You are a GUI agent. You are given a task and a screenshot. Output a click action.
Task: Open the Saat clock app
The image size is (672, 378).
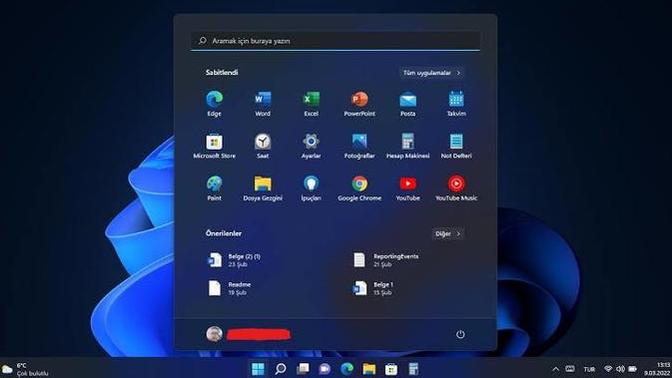pos(262,146)
